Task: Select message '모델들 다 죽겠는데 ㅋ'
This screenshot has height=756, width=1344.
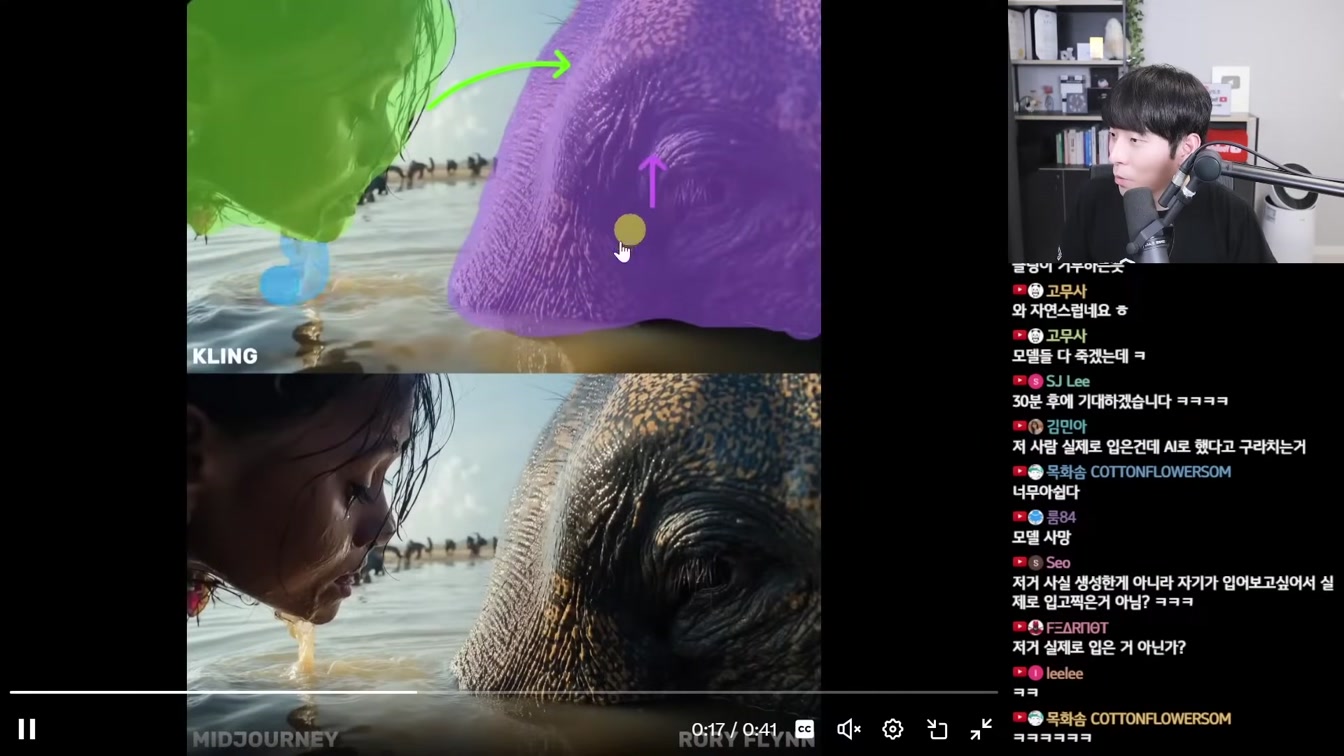Action: click(1079, 356)
